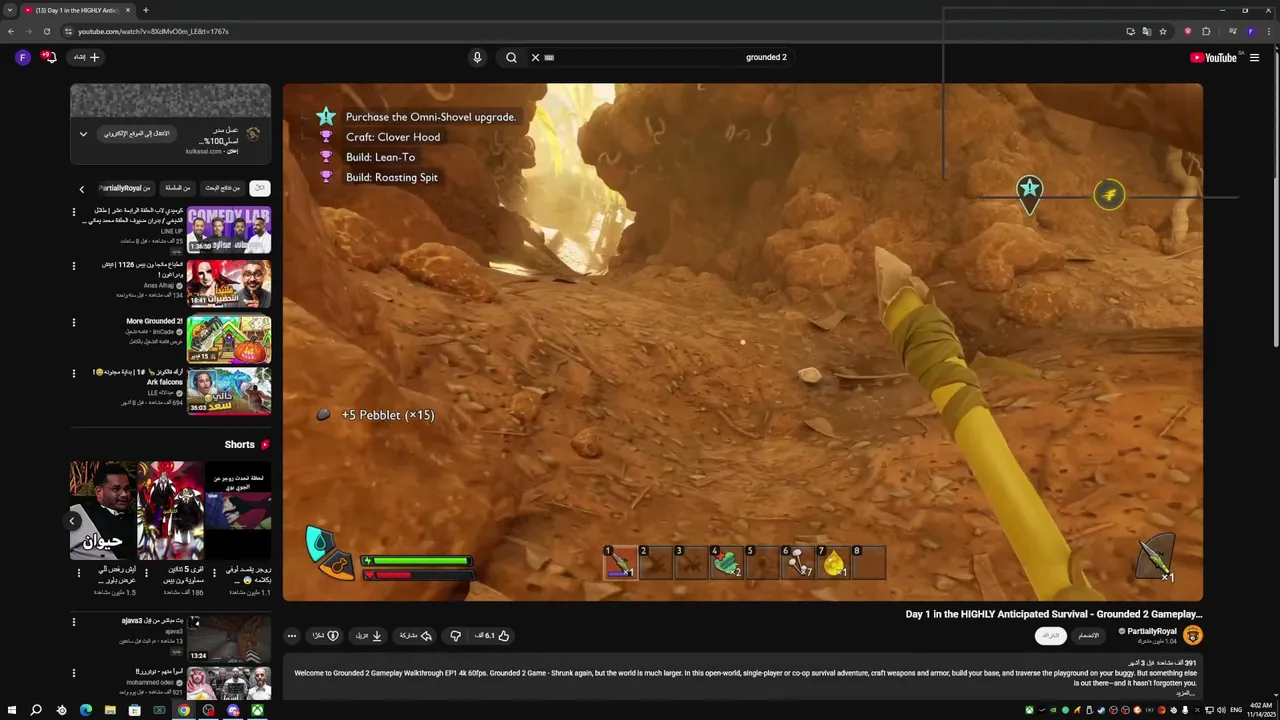Open the Comedy Lab video thumbnail

[229, 229]
